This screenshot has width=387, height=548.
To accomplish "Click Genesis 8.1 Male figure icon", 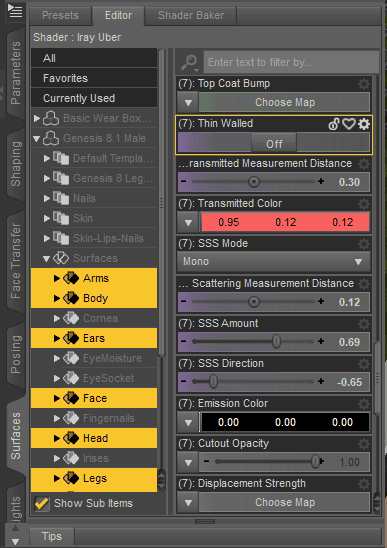I will pyautogui.click(x=51, y=138).
